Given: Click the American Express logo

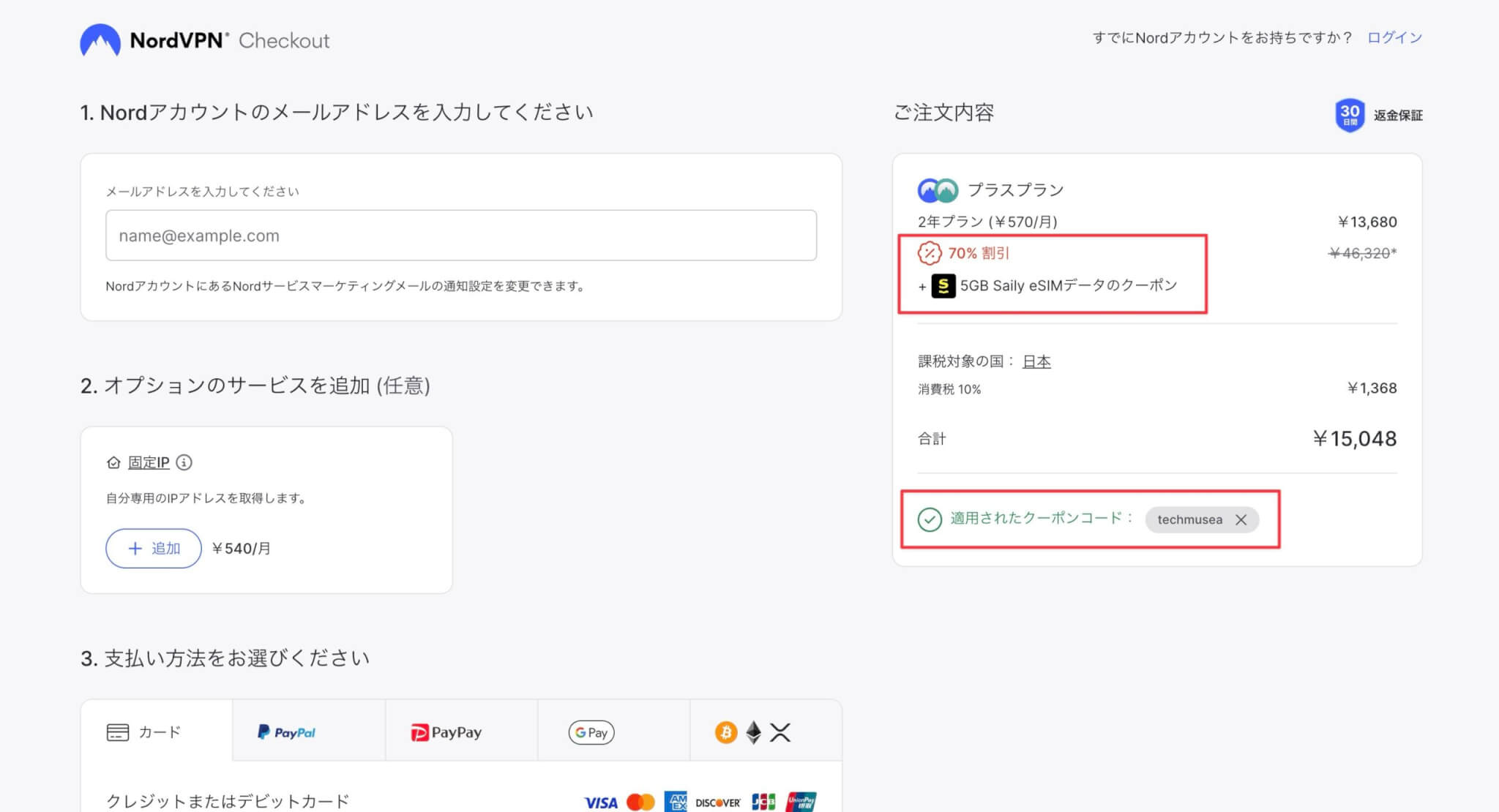Looking at the screenshot, I should point(676,801).
